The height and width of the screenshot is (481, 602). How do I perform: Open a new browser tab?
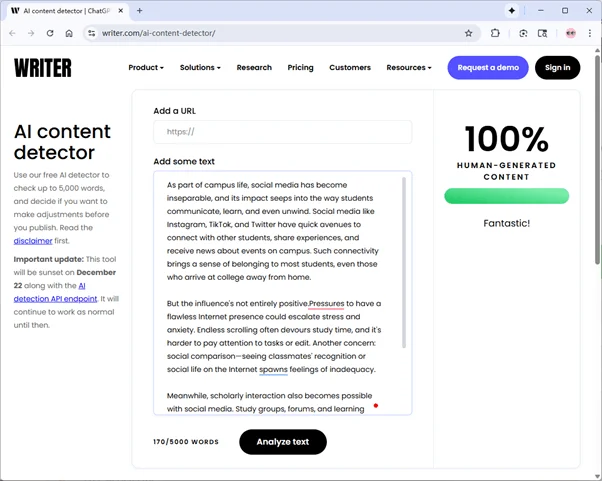139,10
